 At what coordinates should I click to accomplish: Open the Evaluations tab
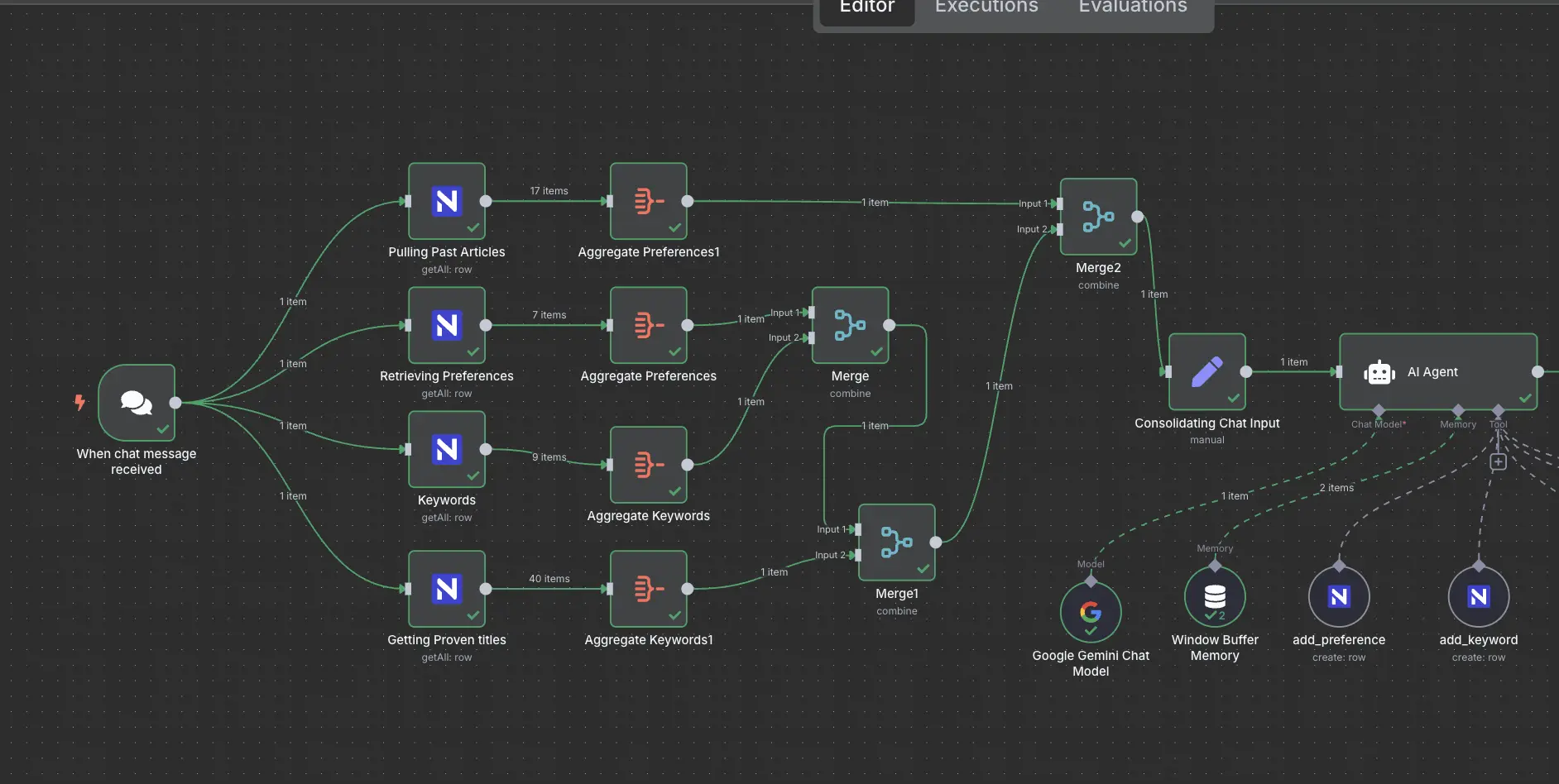(x=1133, y=8)
